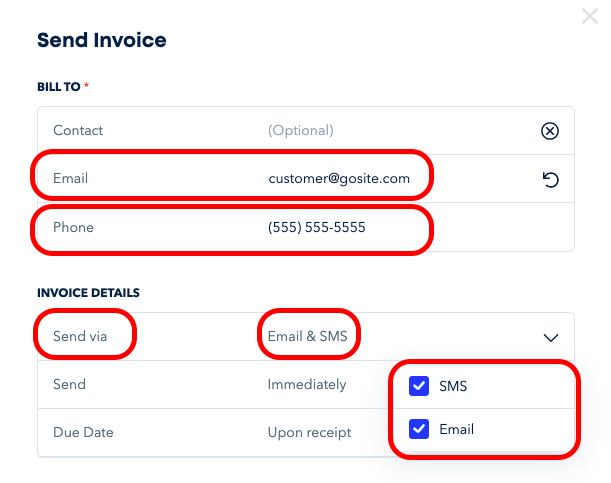Click the Immediately send timing value
The width and height of the screenshot is (611, 483).
click(x=307, y=384)
